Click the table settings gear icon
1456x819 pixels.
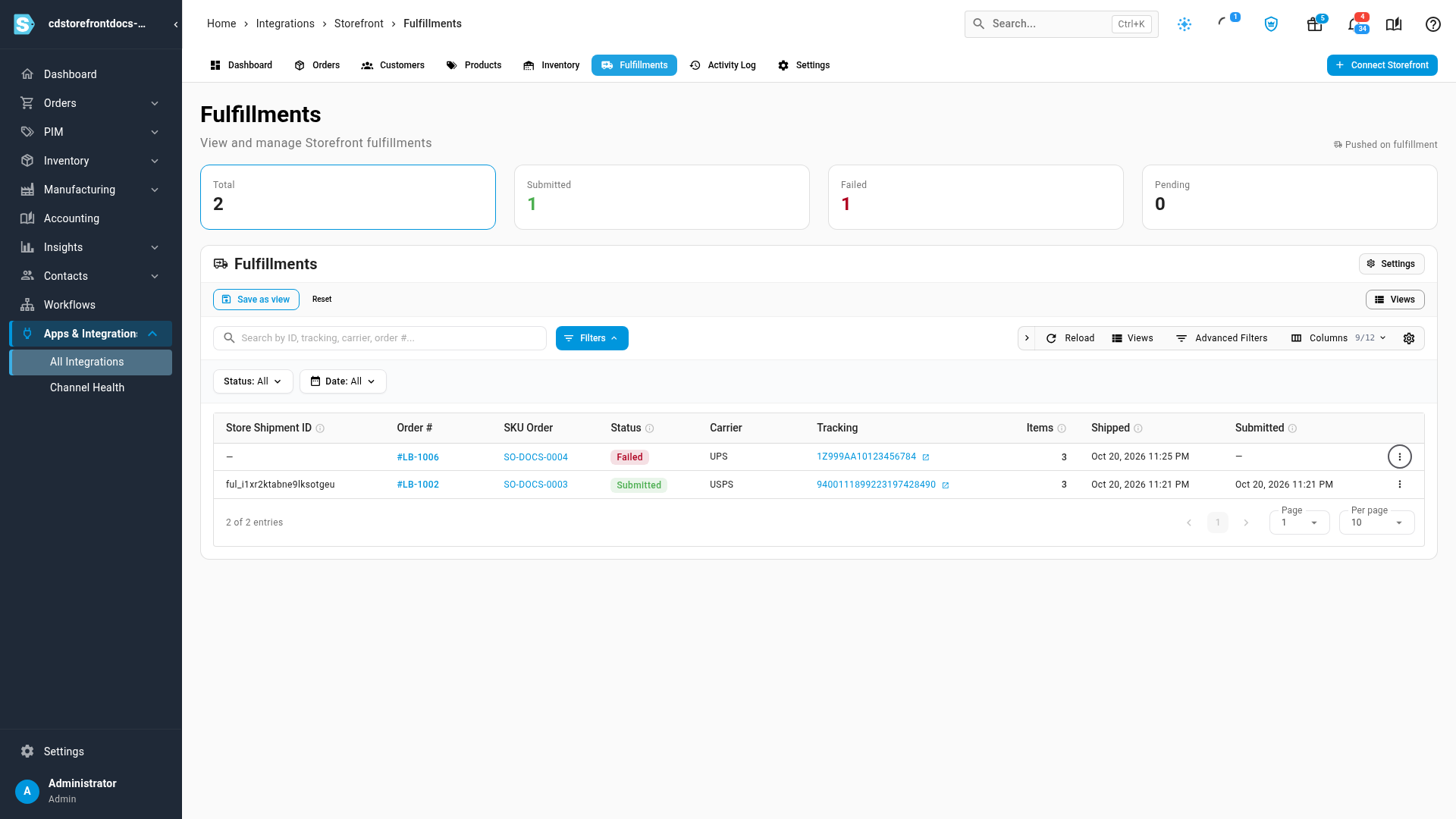1409,338
